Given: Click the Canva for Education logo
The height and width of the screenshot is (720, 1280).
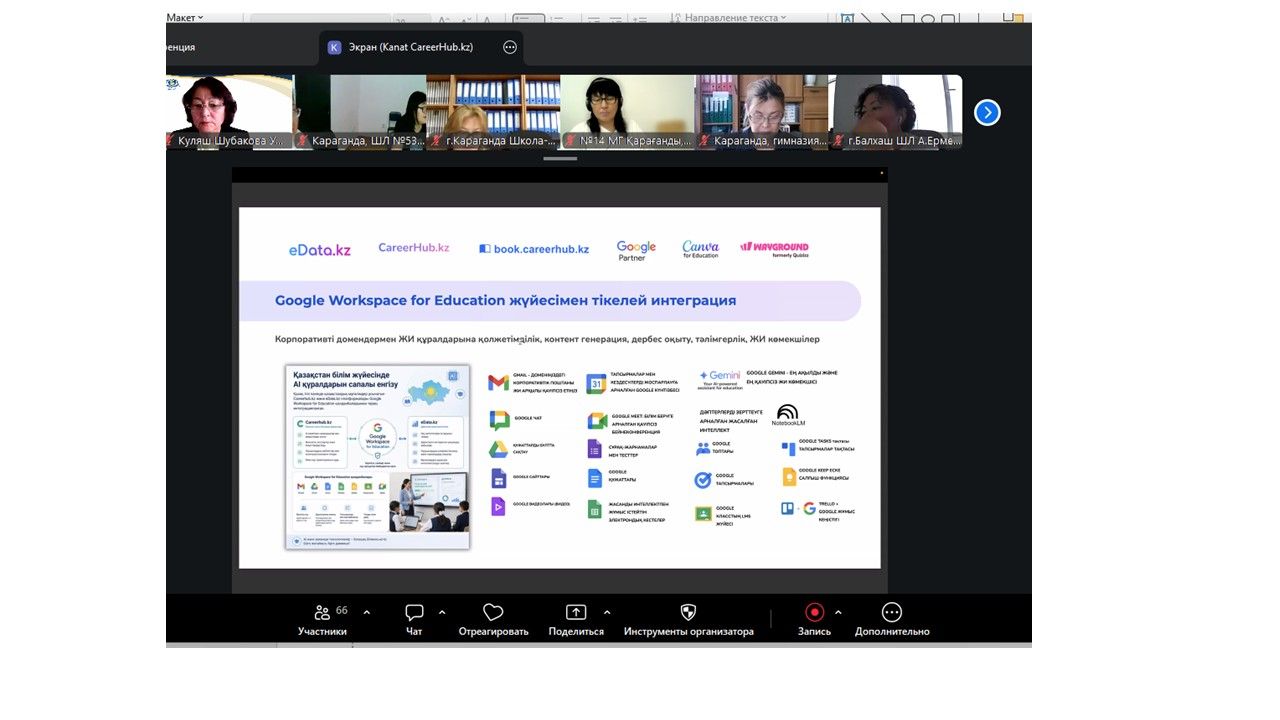Looking at the screenshot, I should [x=700, y=249].
